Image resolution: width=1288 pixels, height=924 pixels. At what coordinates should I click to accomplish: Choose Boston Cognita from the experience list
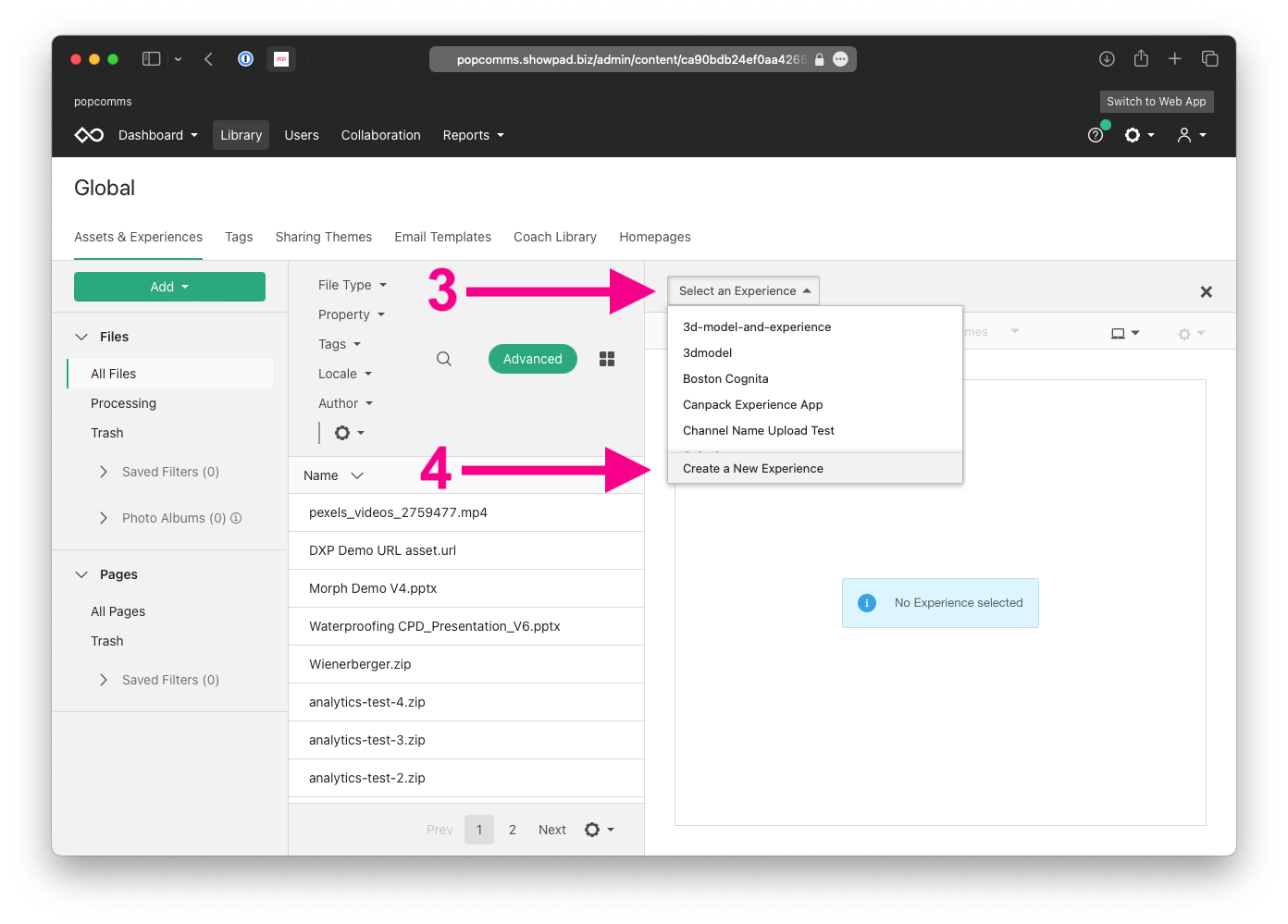pyautogui.click(x=725, y=378)
